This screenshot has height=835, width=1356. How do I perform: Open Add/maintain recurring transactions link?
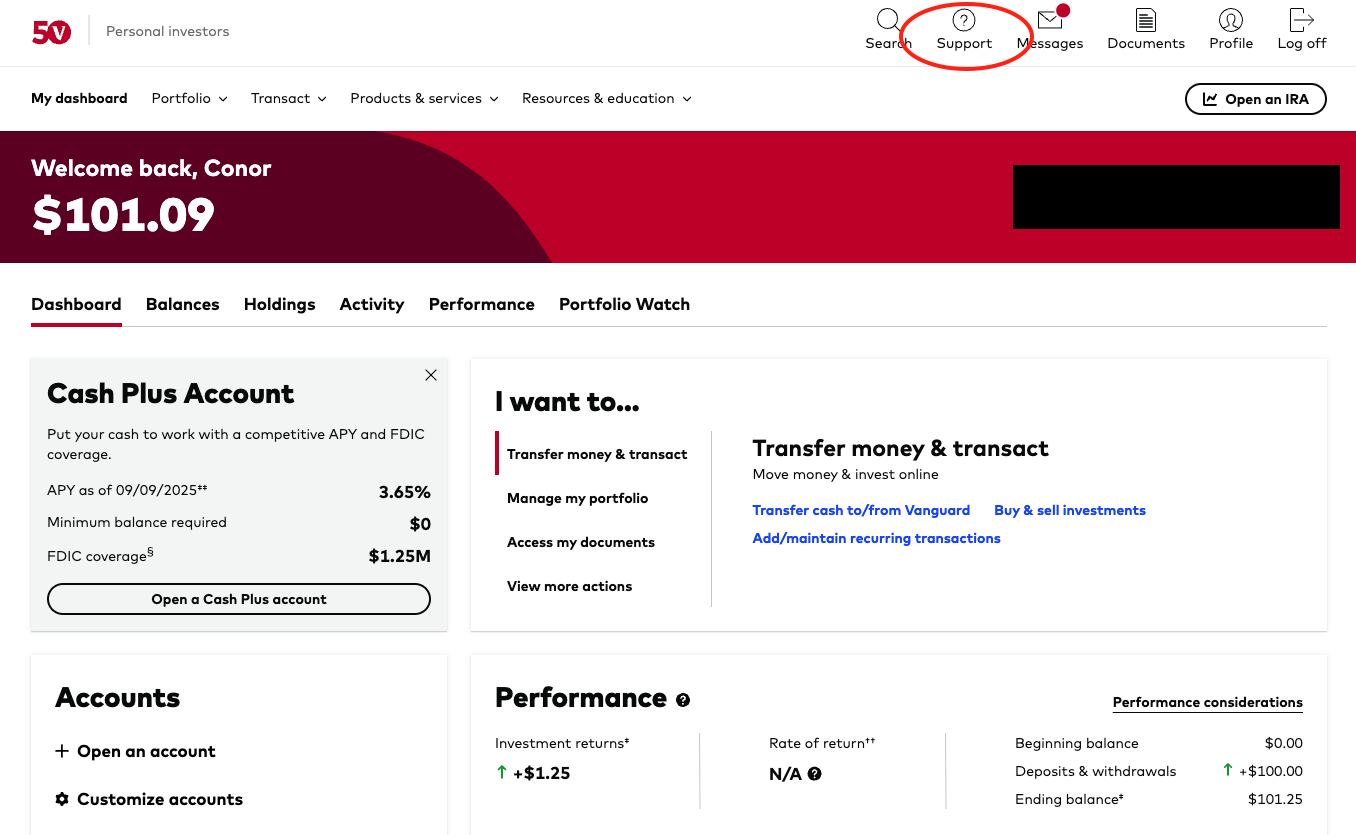(876, 538)
